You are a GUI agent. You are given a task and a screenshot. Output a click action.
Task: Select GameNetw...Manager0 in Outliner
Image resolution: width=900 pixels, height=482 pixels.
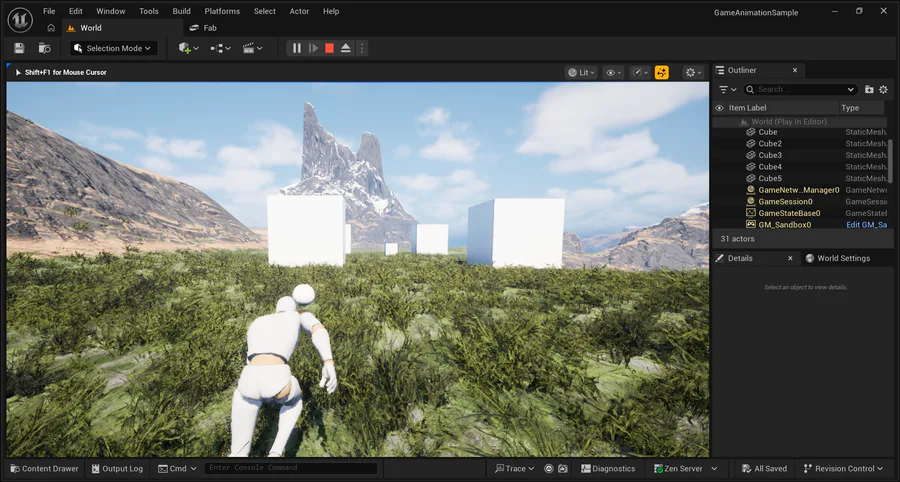[x=800, y=190]
